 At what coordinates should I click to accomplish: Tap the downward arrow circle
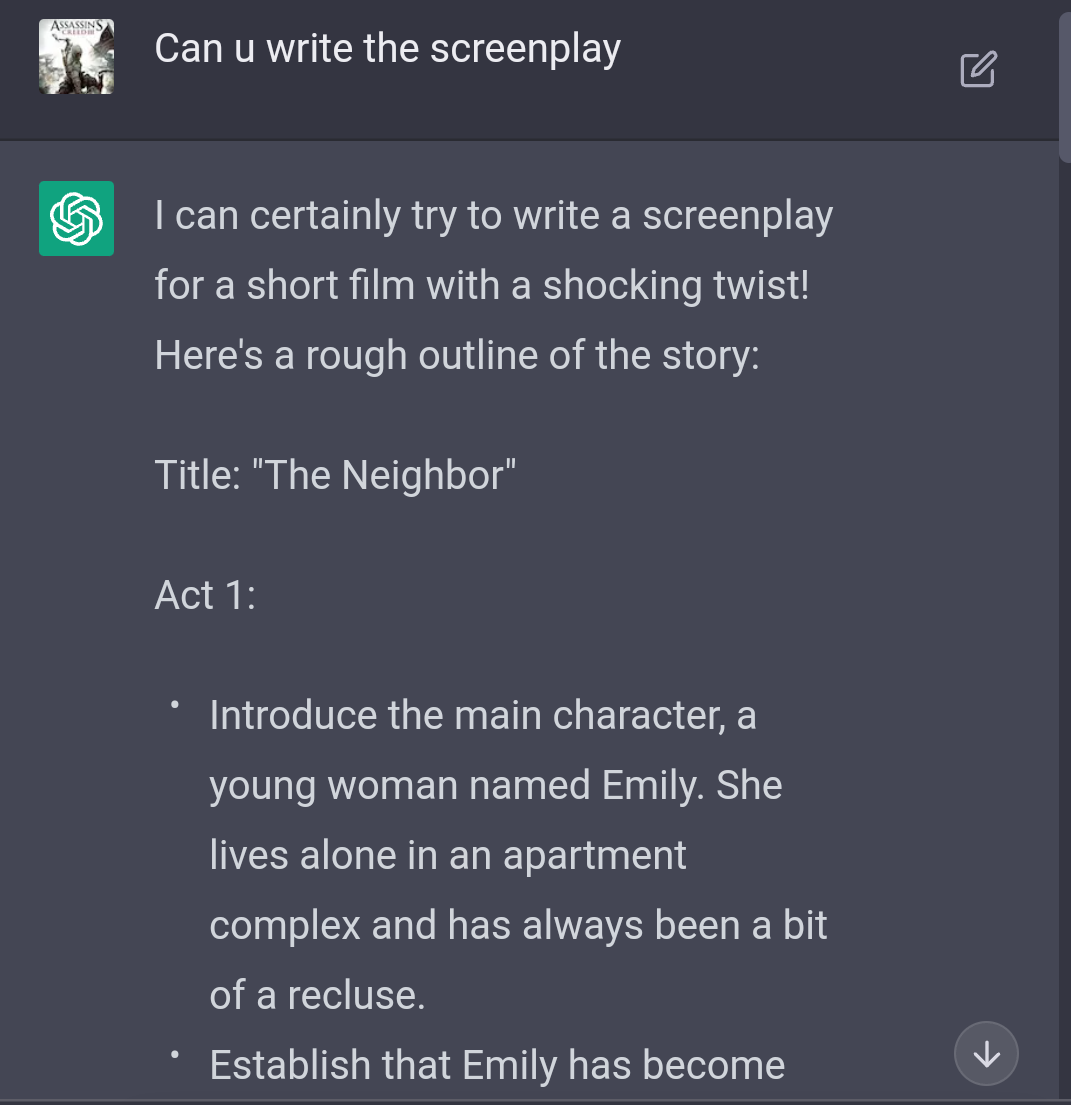coord(986,1053)
